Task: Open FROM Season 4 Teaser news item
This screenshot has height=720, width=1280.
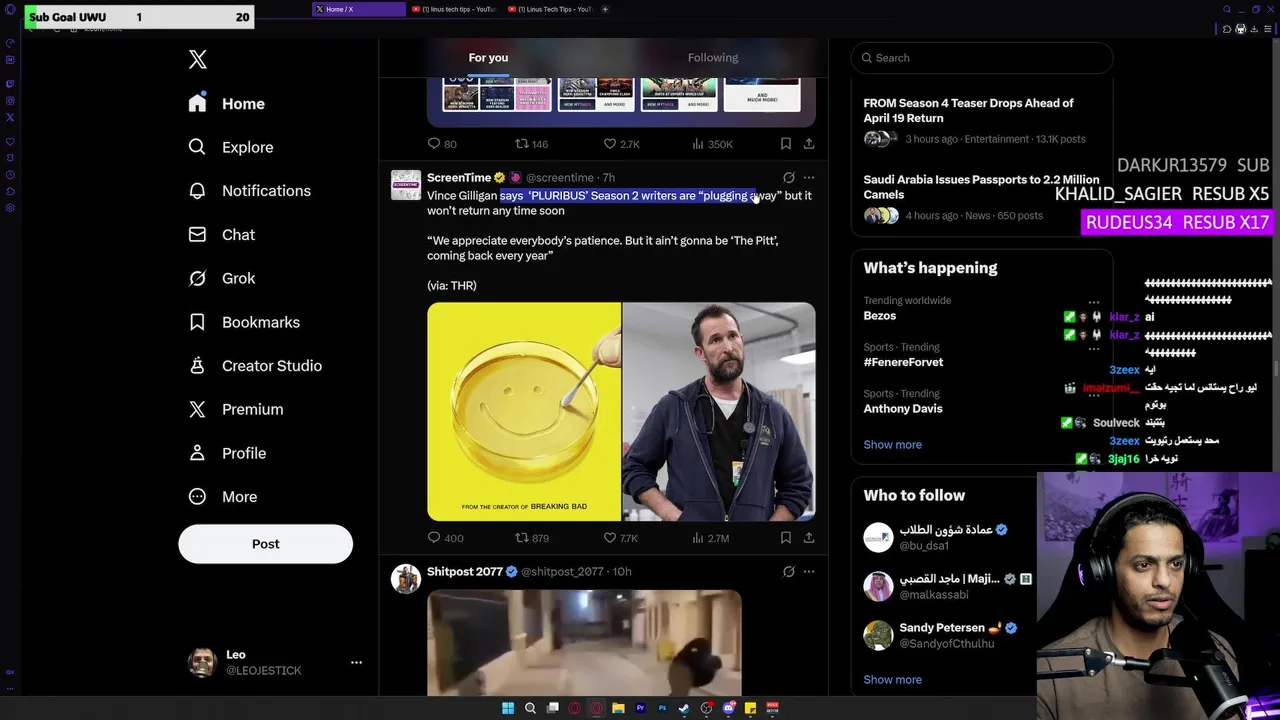Action: 980,120
